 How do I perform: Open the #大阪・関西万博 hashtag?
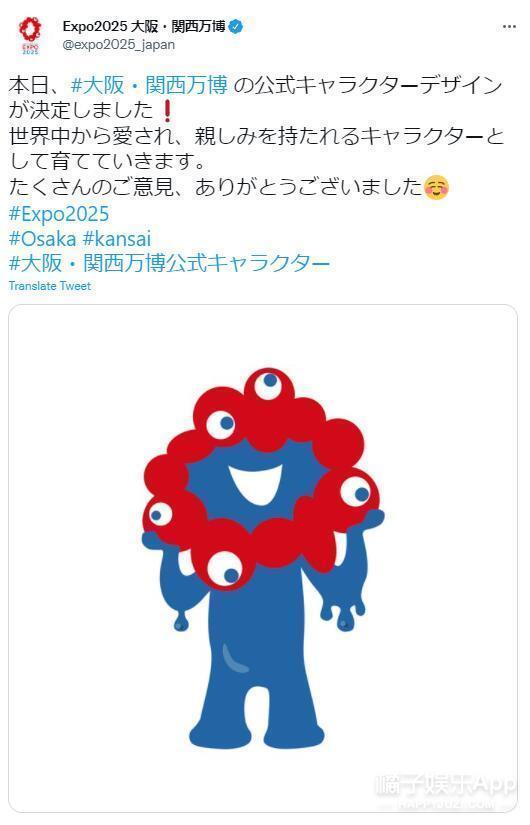[149, 85]
